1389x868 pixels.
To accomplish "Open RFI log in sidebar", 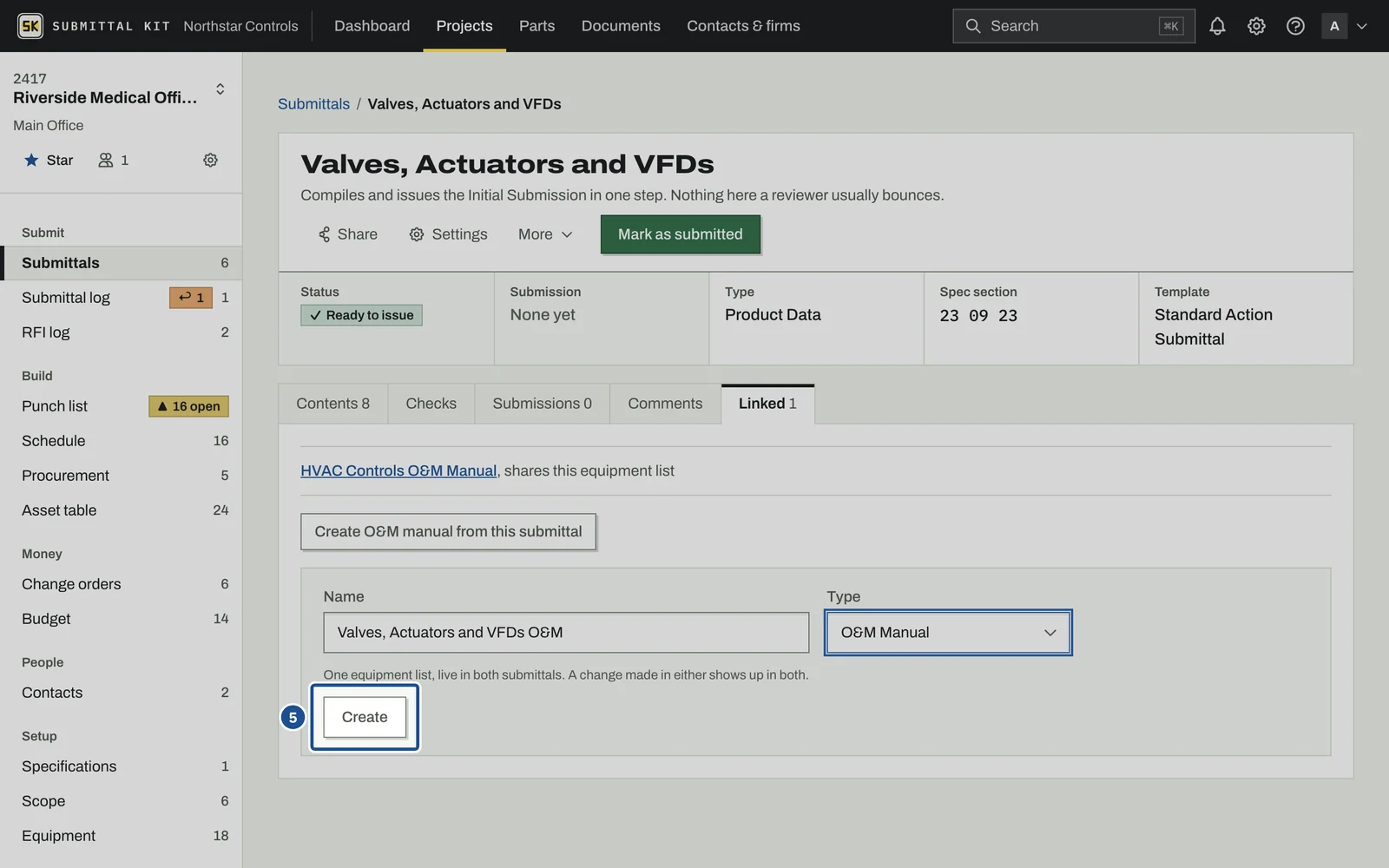I will point(121,332).
